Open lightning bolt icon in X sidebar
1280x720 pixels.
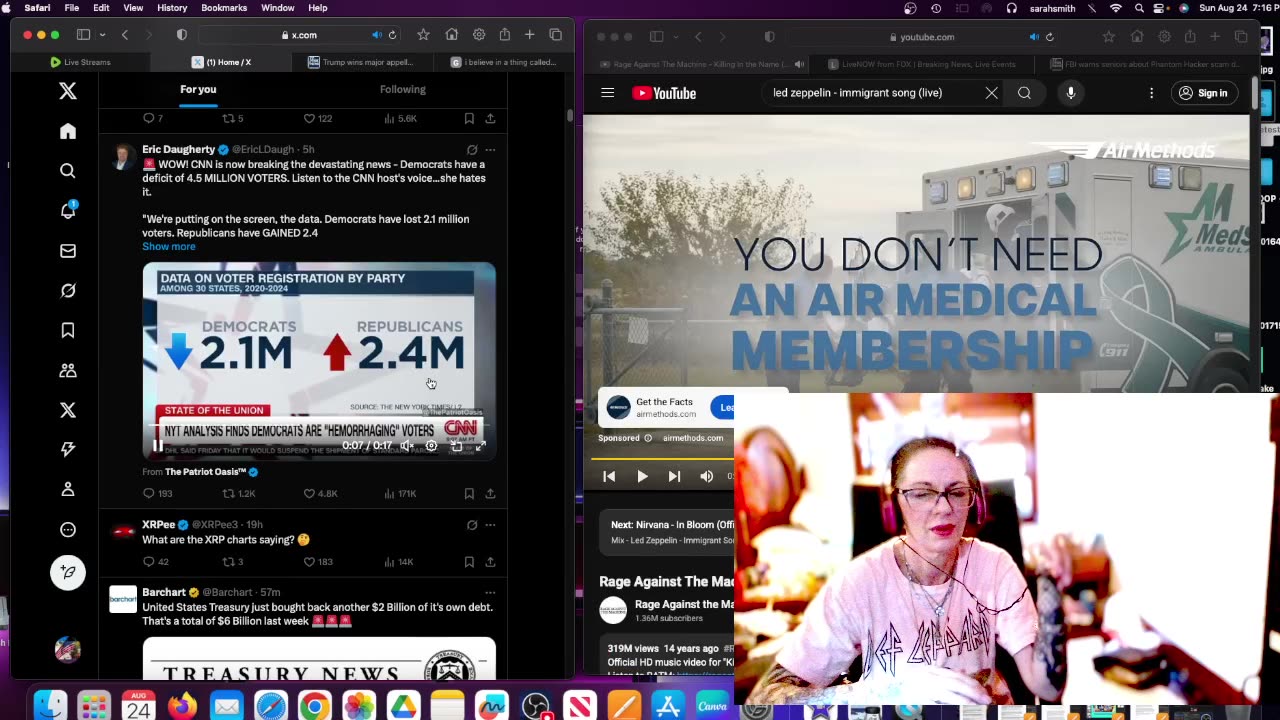point(68,449)
